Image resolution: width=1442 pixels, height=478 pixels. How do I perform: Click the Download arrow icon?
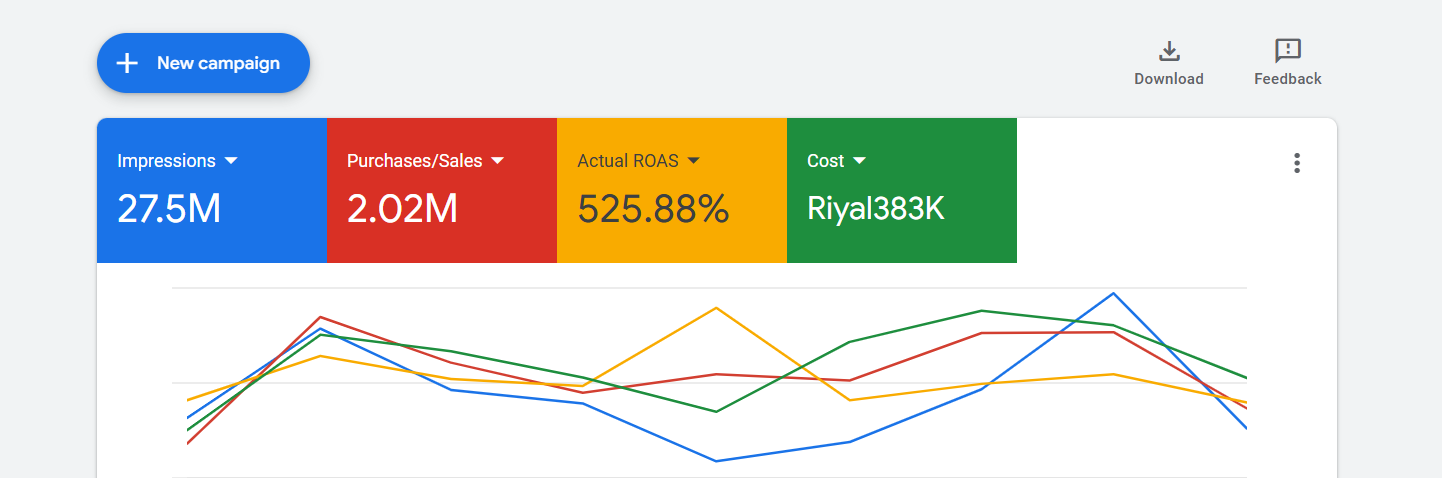pyautogui.click(x=1168, y=51)
